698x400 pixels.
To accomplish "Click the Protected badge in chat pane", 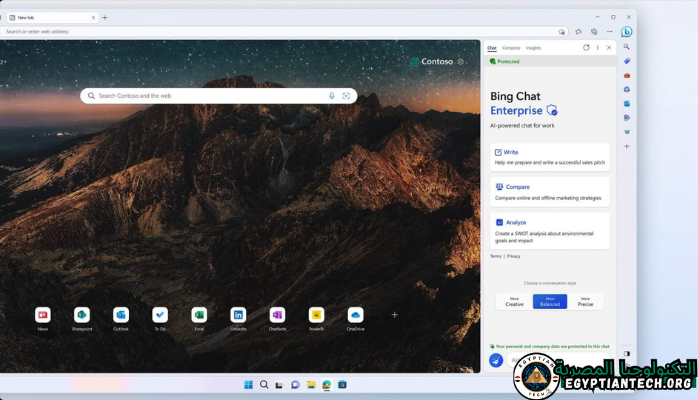I will pos(504,61).
